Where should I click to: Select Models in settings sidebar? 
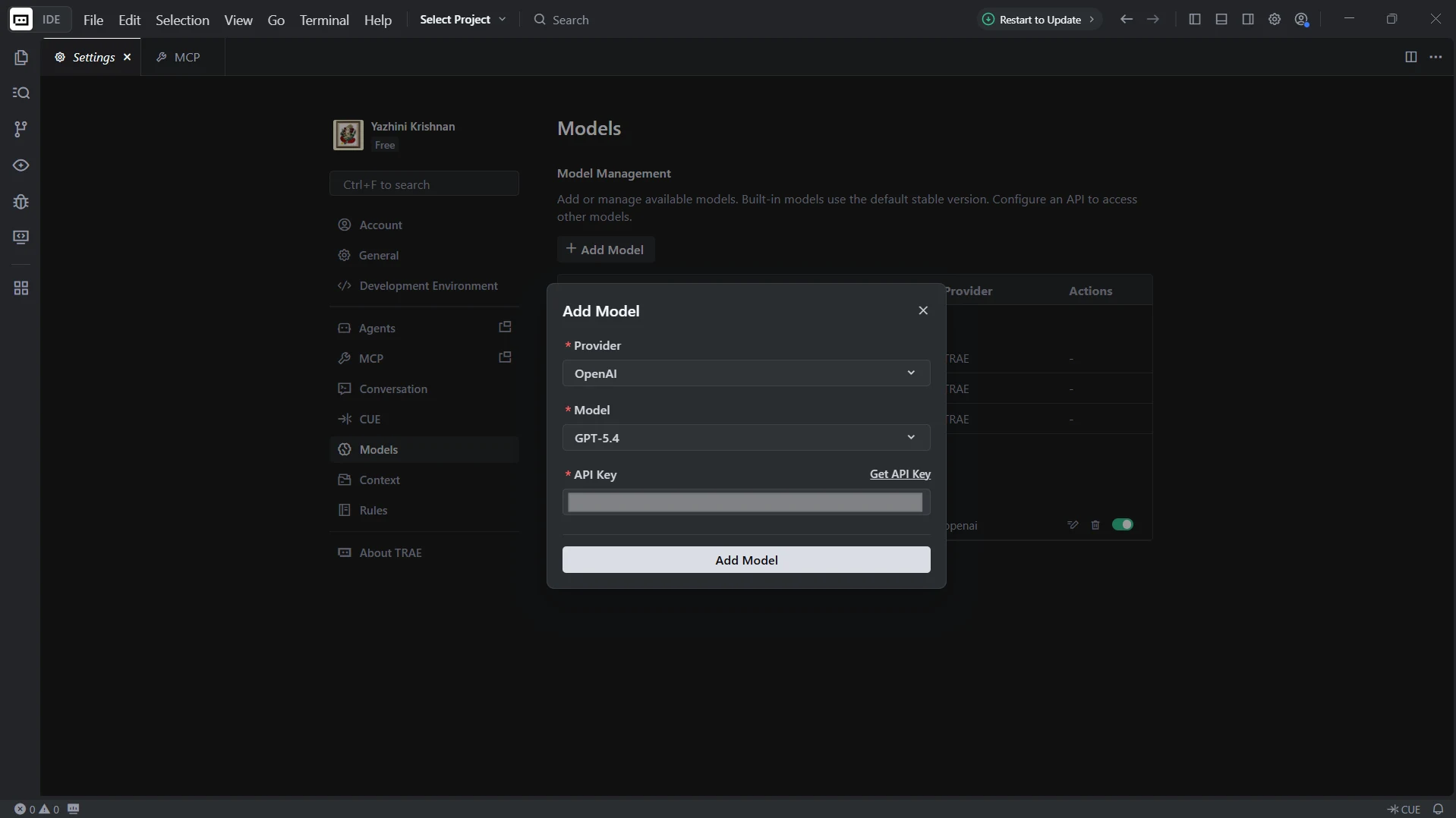point(424,449)
